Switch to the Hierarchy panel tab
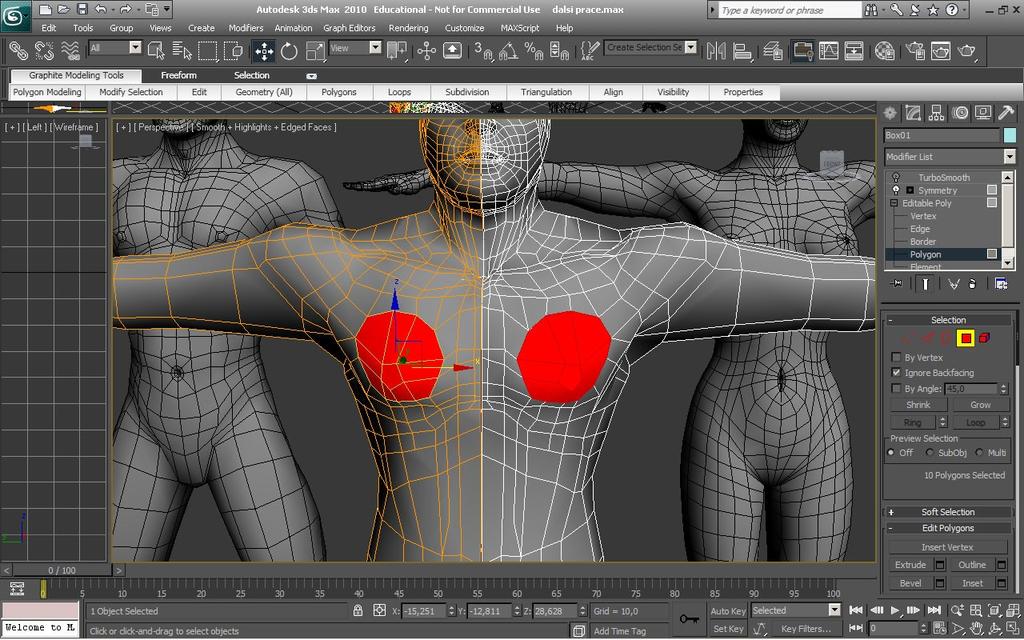Image resolution: width=1024 pixels, height=640 pixels. (x=936, y=113)
